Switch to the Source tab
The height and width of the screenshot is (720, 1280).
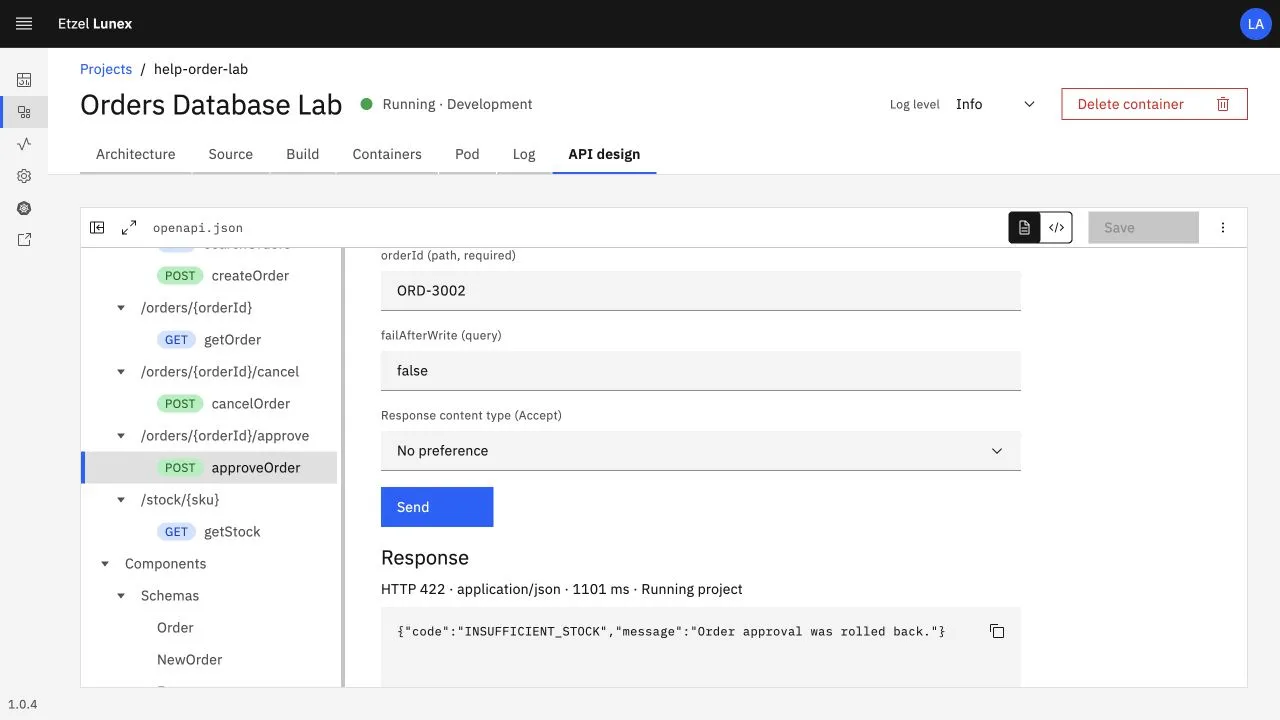click(231, 154)
